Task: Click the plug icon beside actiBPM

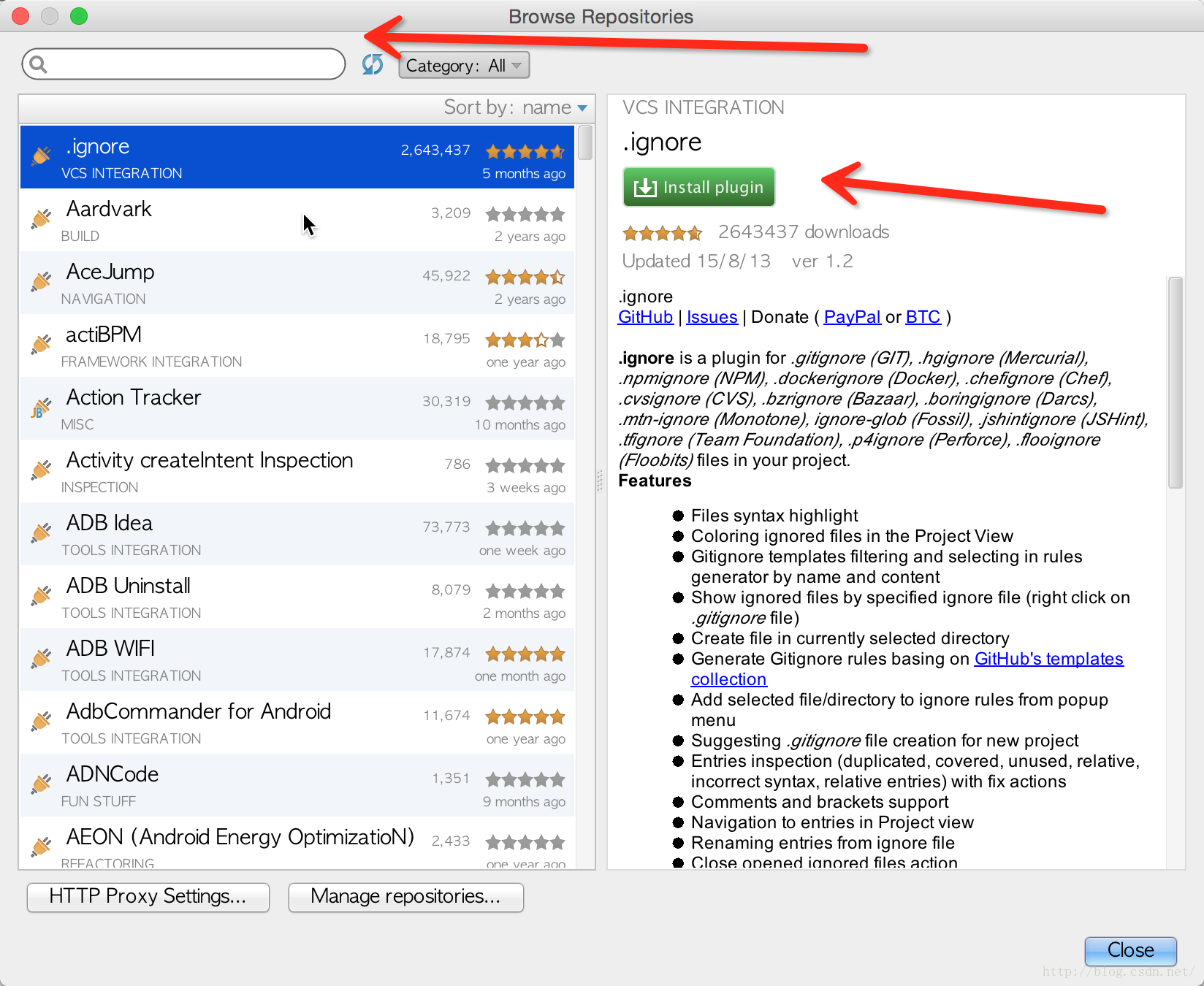Action: 42,344
